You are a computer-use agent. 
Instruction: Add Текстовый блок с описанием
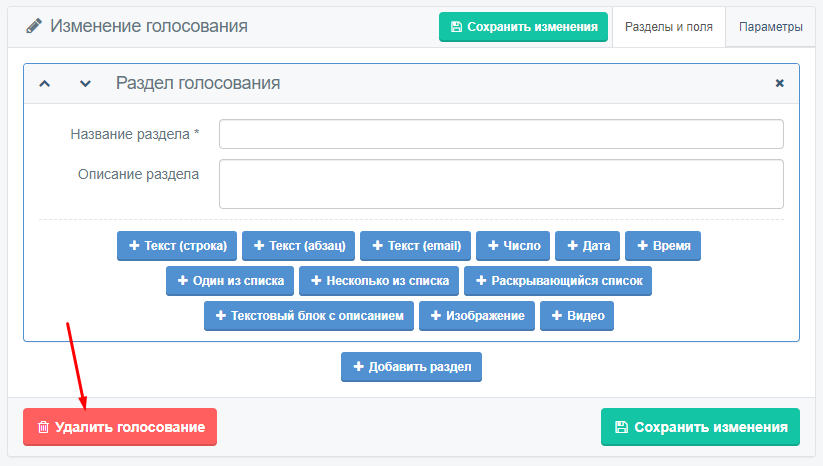click(x=309, y=316)
